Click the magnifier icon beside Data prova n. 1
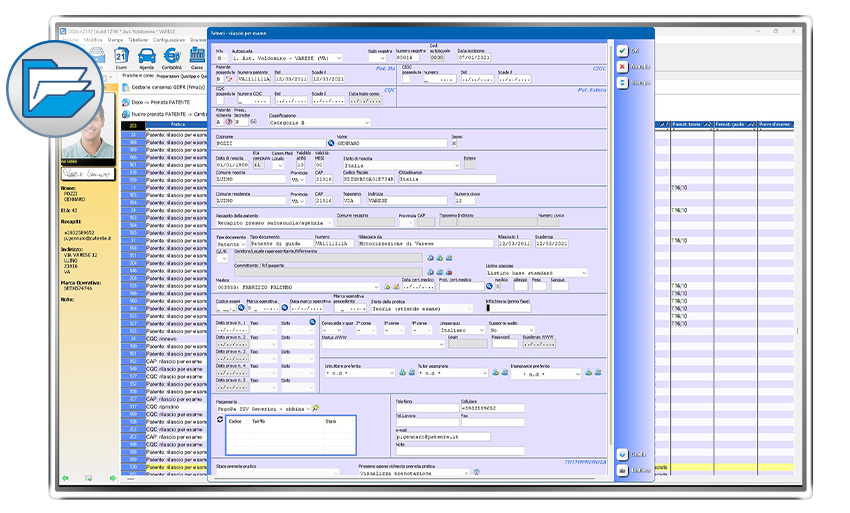This screenshot has width=850, height=513. (312, 323)
